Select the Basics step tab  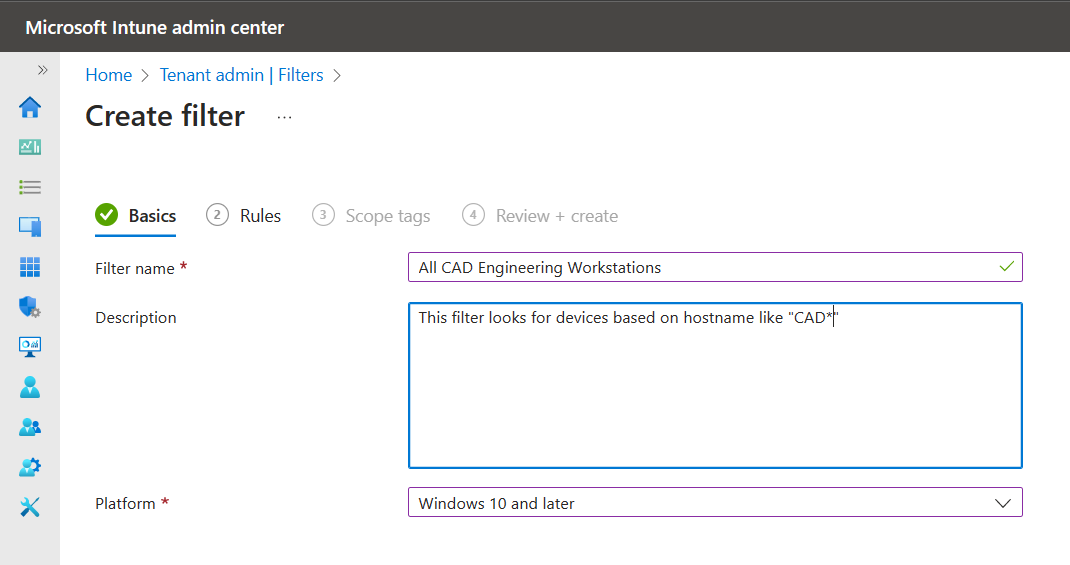click(x=136, y=216)
